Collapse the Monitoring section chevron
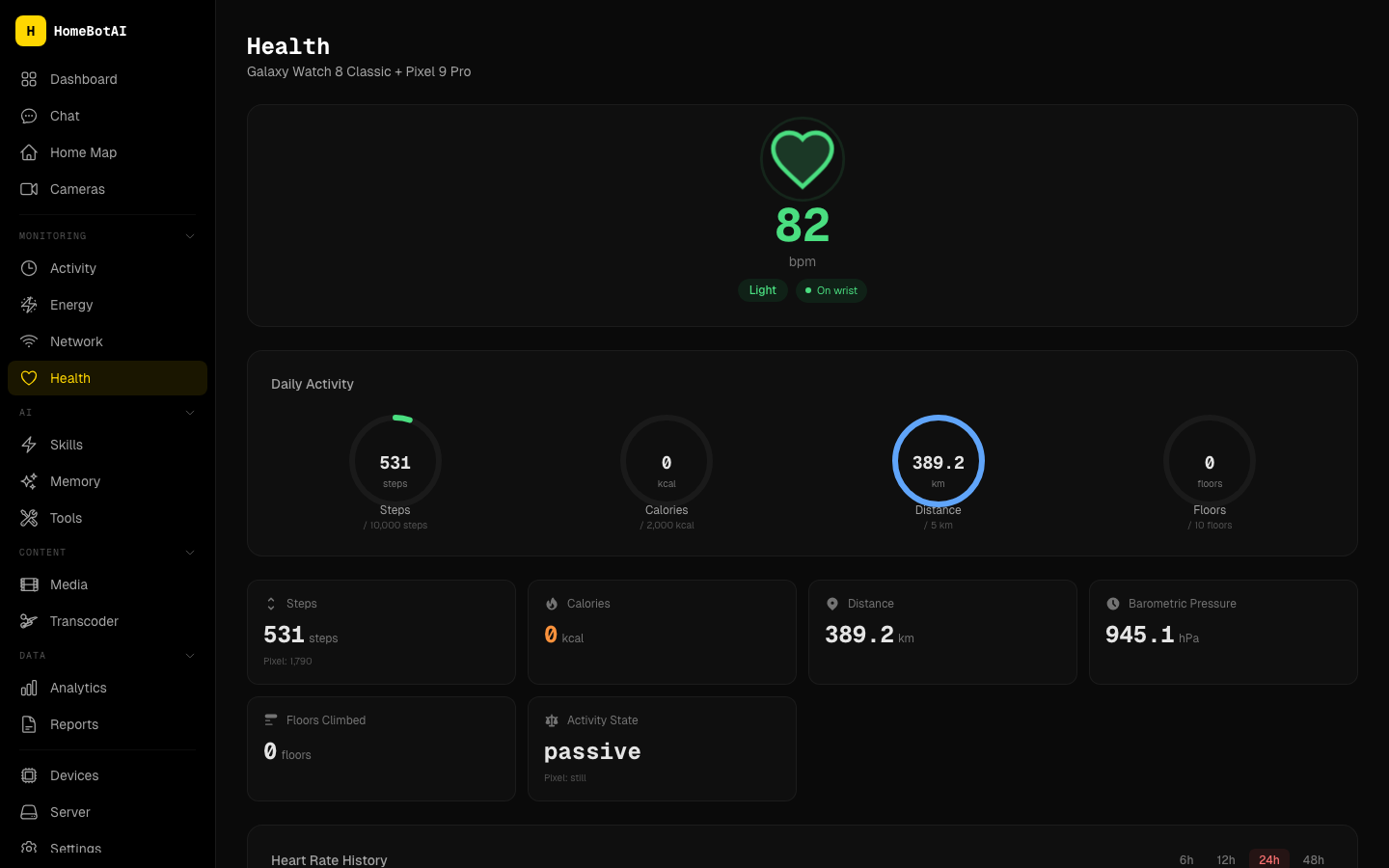The height and width of the screenshot is (868, 1389). (x=190, y=236)
